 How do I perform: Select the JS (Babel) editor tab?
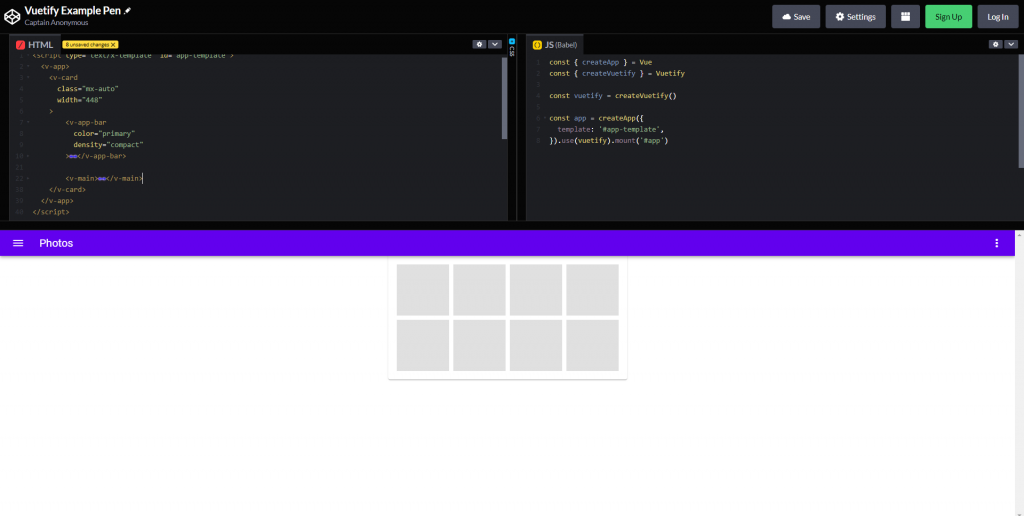pos(555,45)
